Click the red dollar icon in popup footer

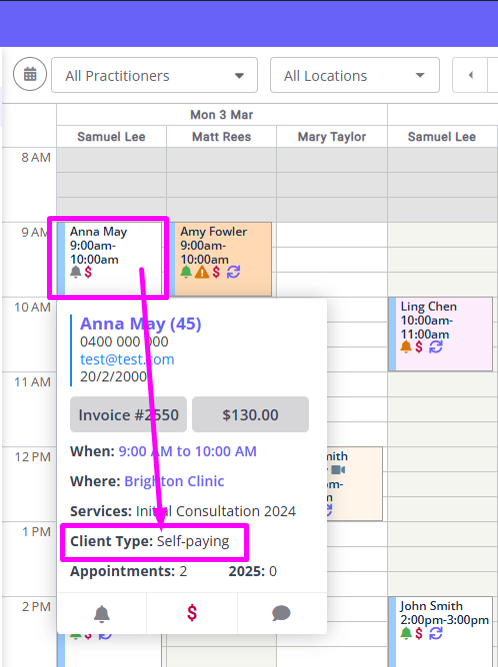tap(192, 613)
